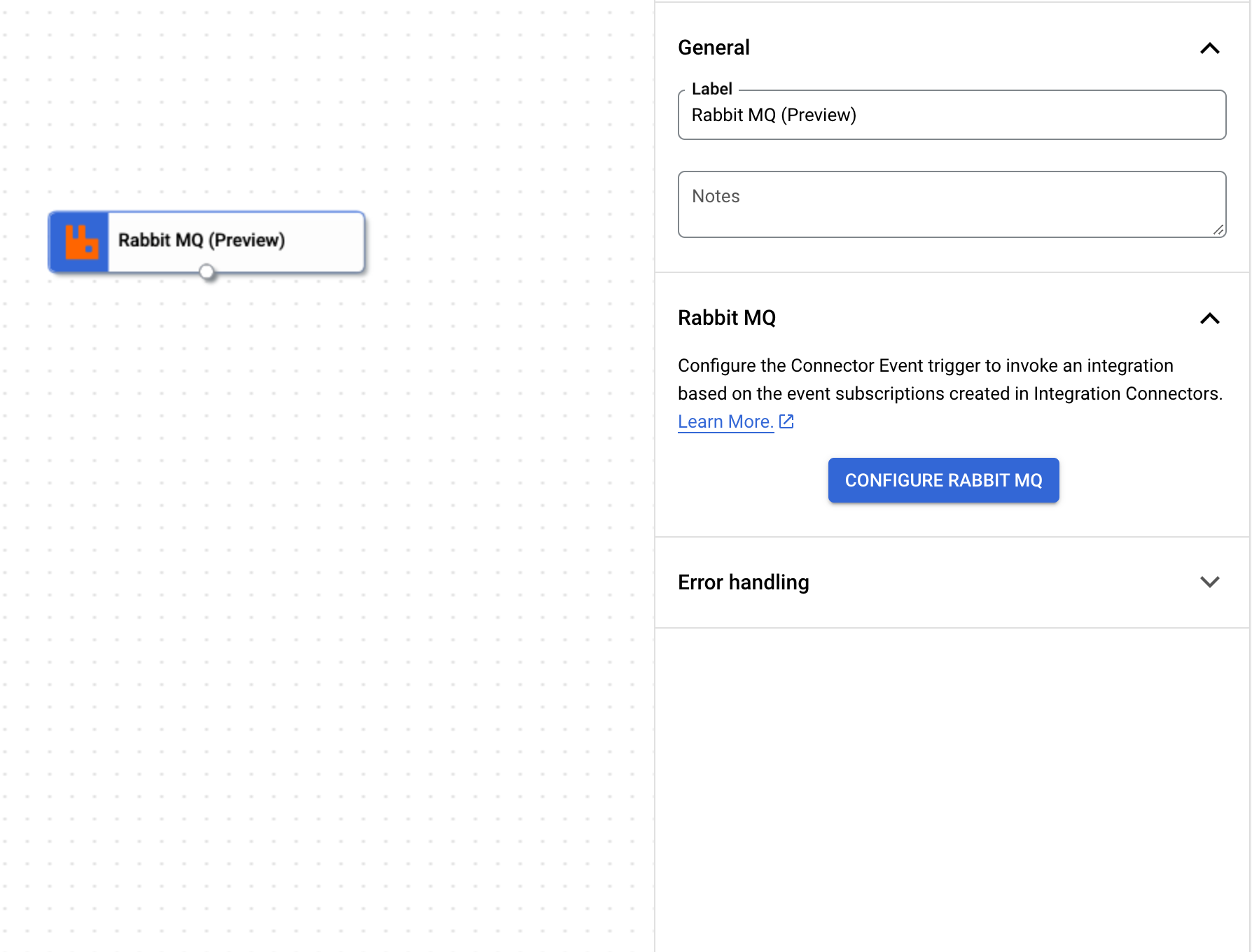This screenshot has width=1252, height=952.
Task: Click inside the Notes field
Action: click(x=950, y=203)
